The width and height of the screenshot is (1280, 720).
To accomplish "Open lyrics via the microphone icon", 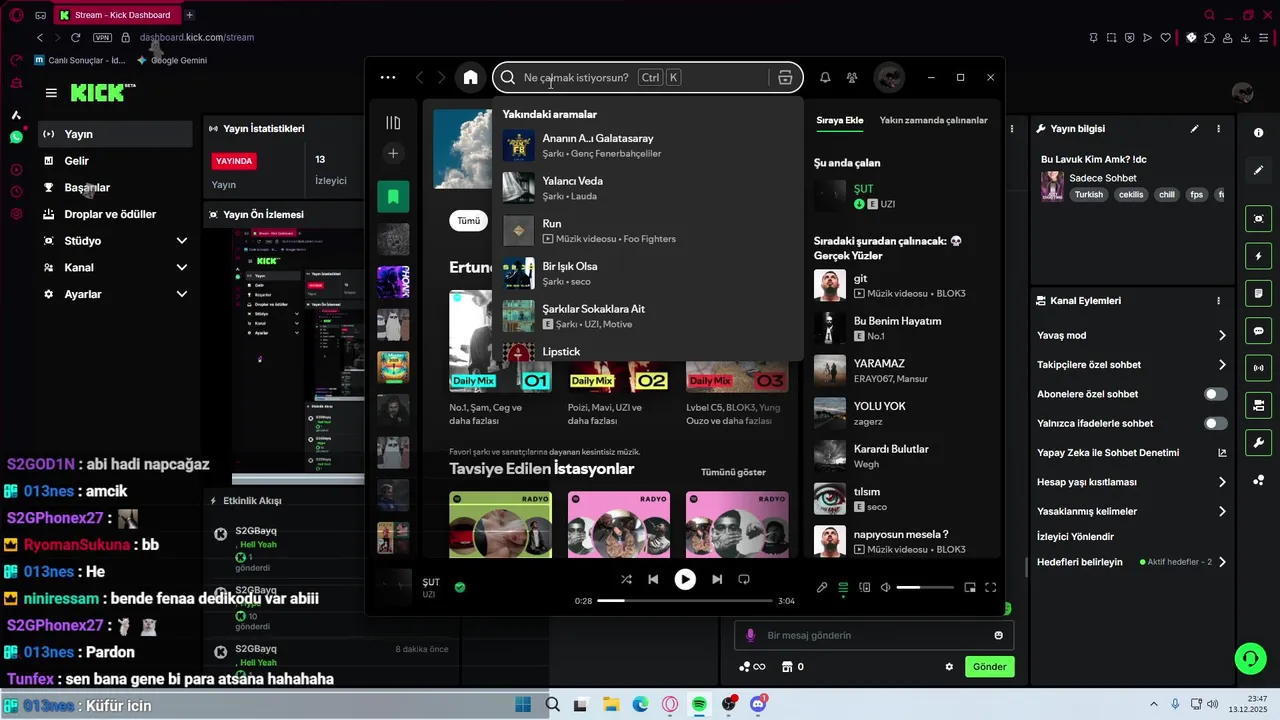I will pyautogui.click(x=822, y=588).
